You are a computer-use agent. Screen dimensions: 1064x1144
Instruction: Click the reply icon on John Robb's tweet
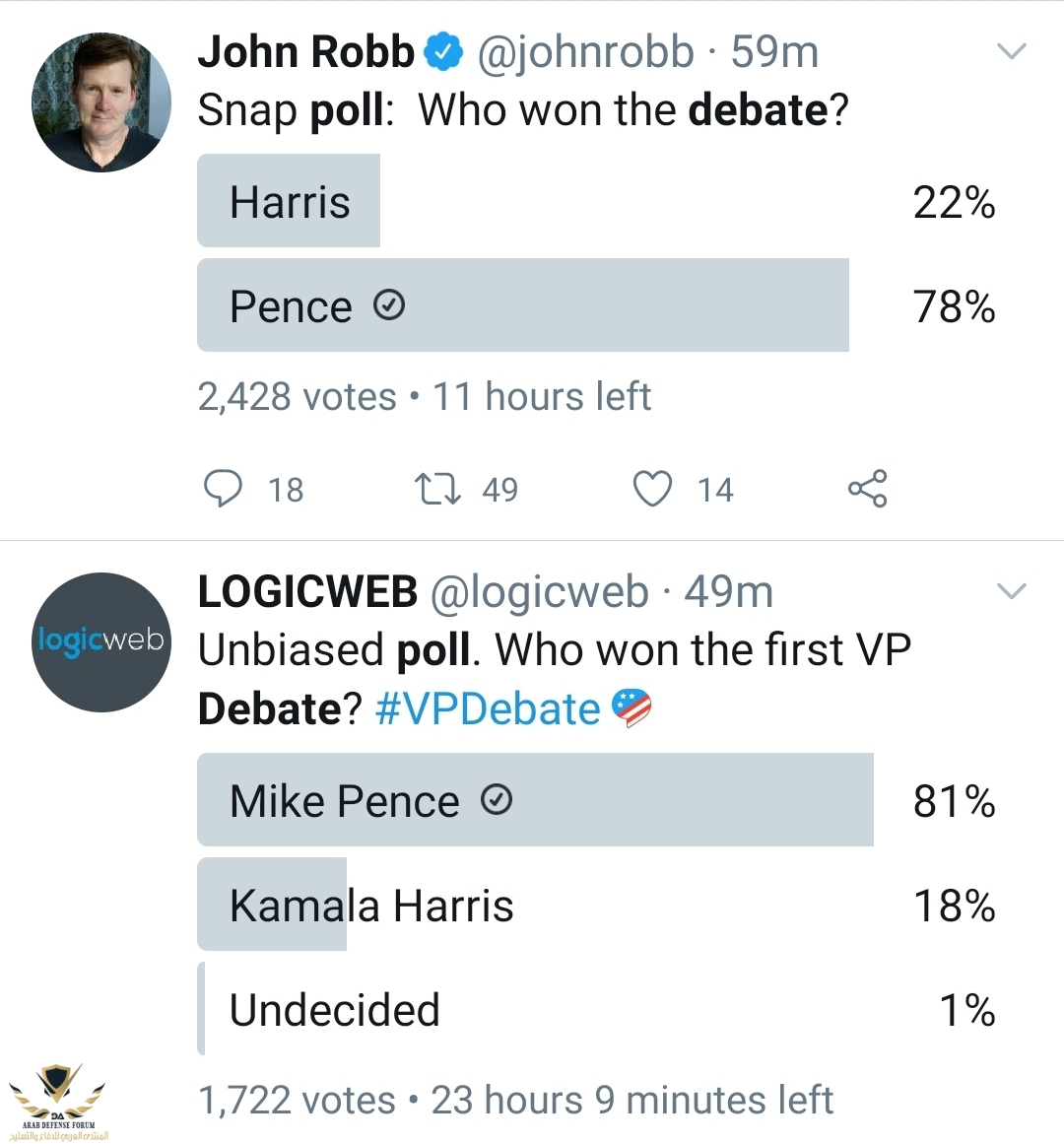pyautogui.click(x=223, y=489)
